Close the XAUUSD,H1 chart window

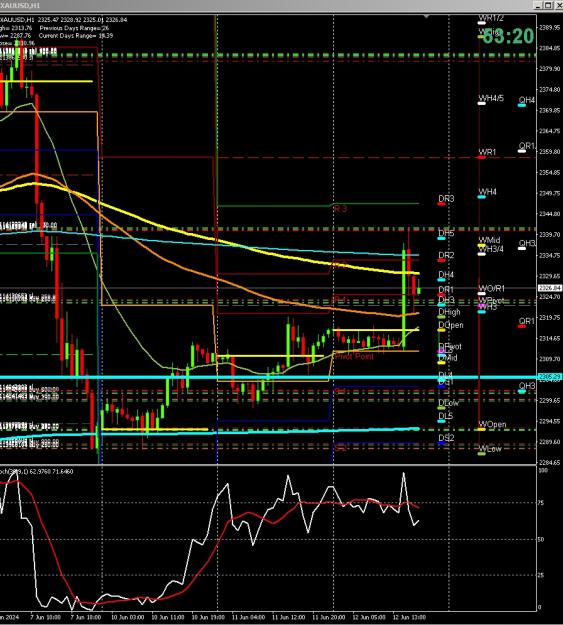click(x=558, y=5)
